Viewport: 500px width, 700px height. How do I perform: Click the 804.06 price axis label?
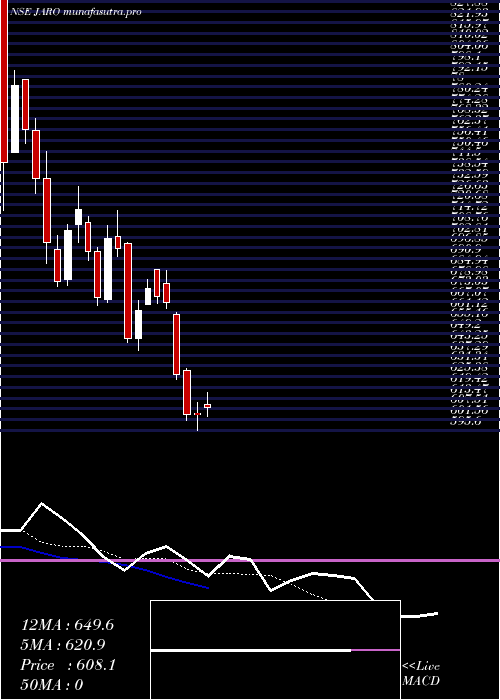pyautogui.click(x=470, y=46)
